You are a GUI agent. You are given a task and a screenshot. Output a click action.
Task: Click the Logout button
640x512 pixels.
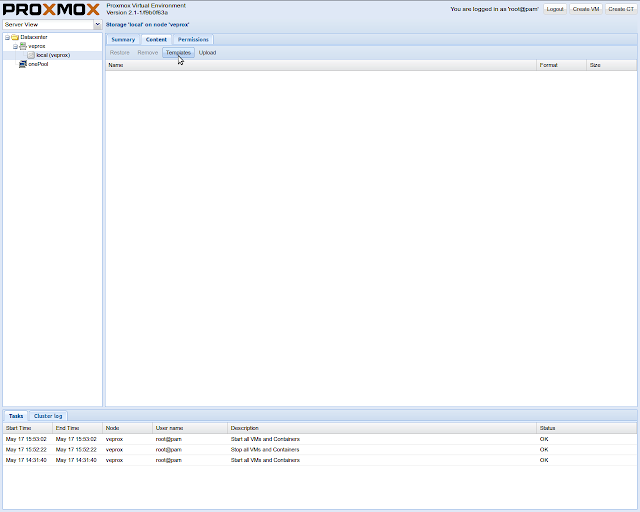(555, 9)
